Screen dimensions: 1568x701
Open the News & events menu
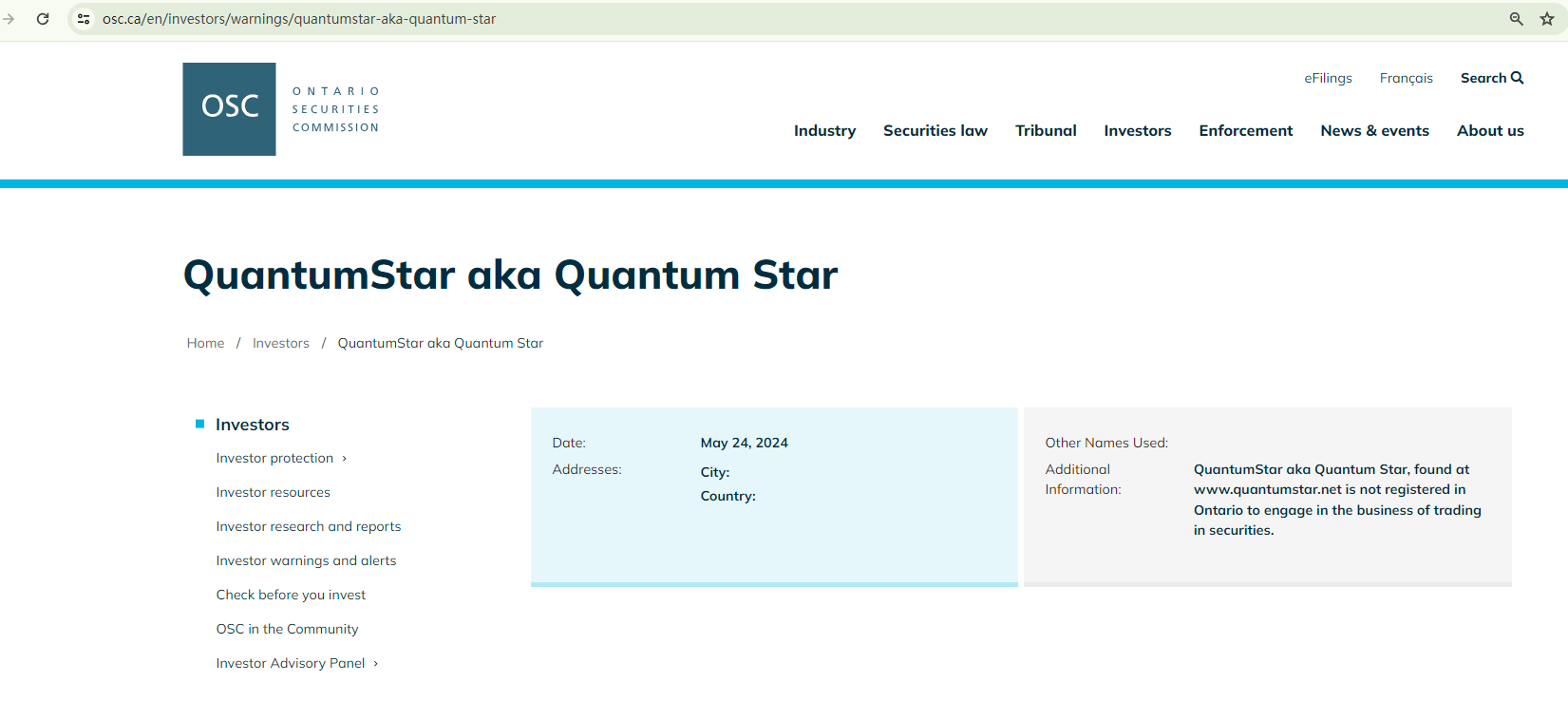(x=1374, y=131)
